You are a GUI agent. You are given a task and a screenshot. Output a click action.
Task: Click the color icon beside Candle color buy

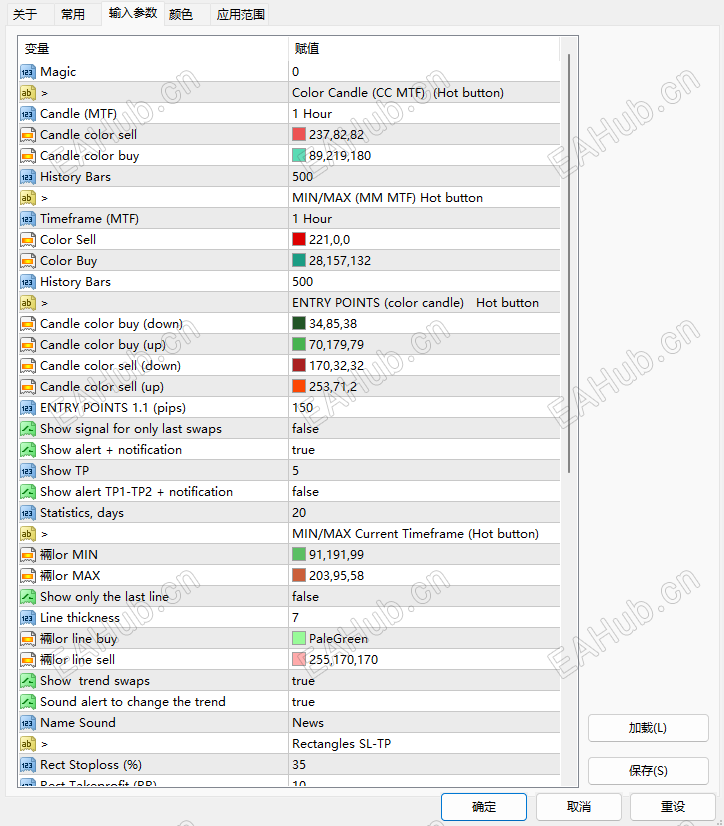pos(28,156)
